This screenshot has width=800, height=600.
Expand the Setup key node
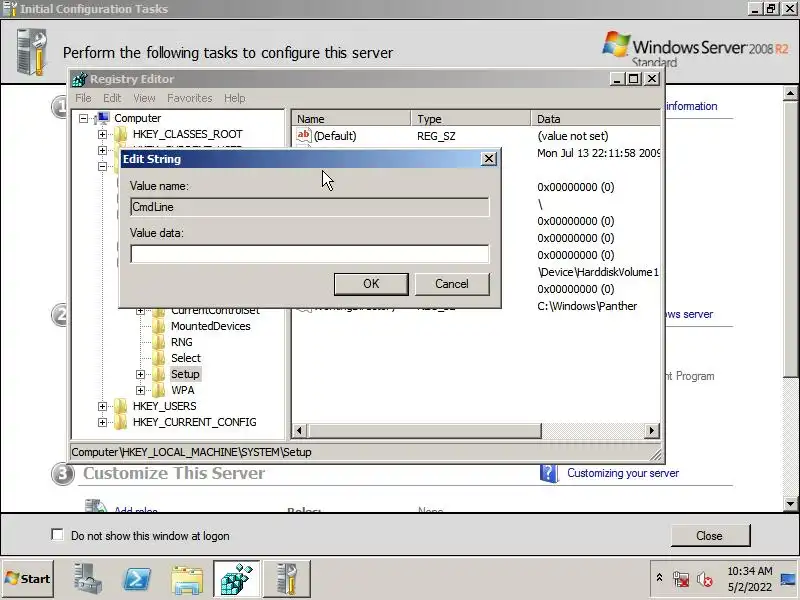140,374
